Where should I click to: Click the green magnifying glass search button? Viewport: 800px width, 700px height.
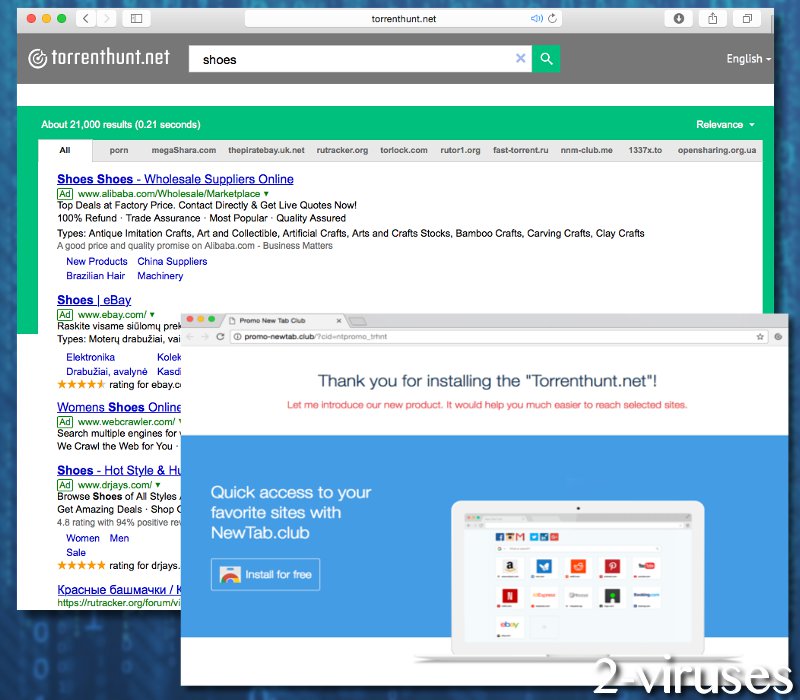(x=546, y=59)
